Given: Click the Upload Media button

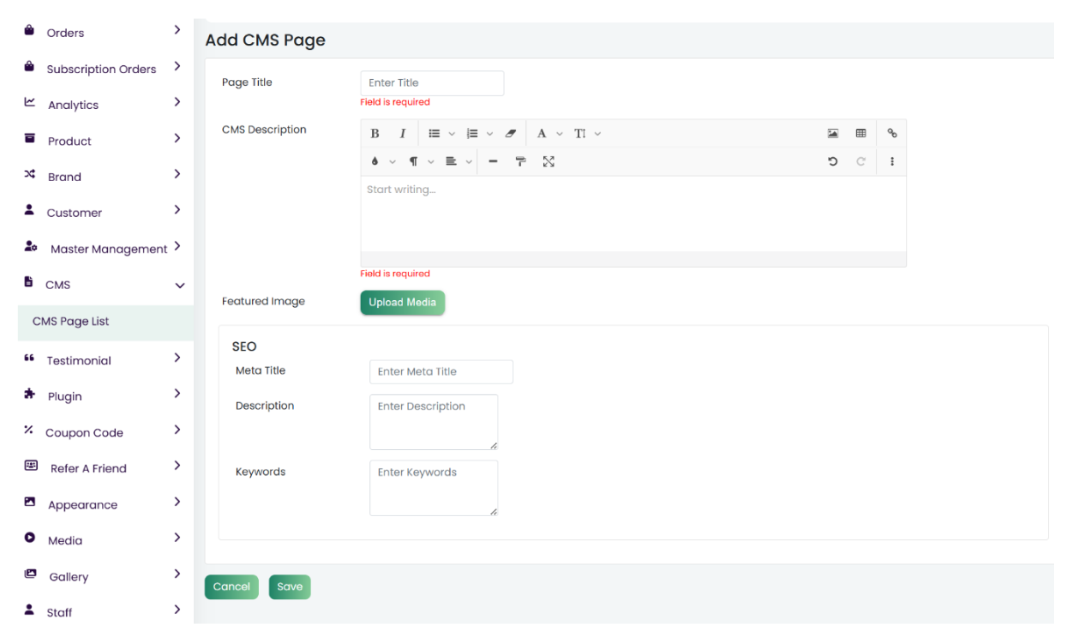Looking at the screenshot, I should click(x=402, y=302).
